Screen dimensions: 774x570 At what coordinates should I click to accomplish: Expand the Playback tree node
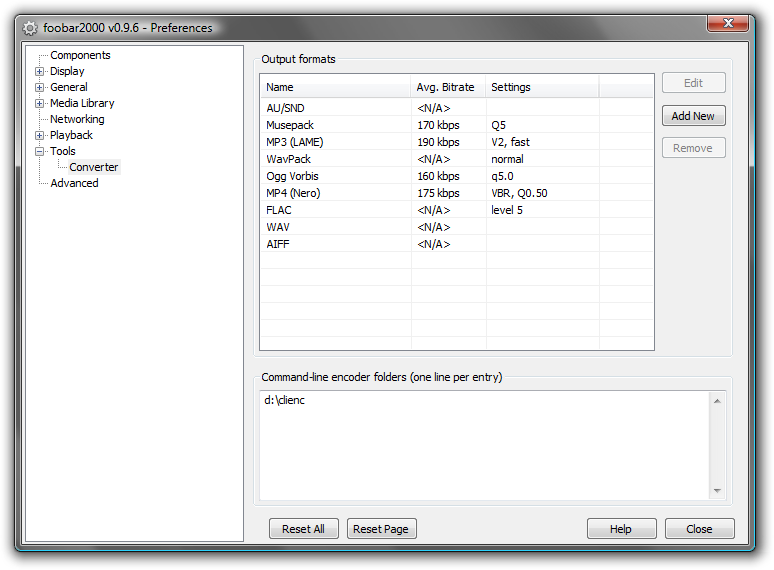click(x=40, y=136)
